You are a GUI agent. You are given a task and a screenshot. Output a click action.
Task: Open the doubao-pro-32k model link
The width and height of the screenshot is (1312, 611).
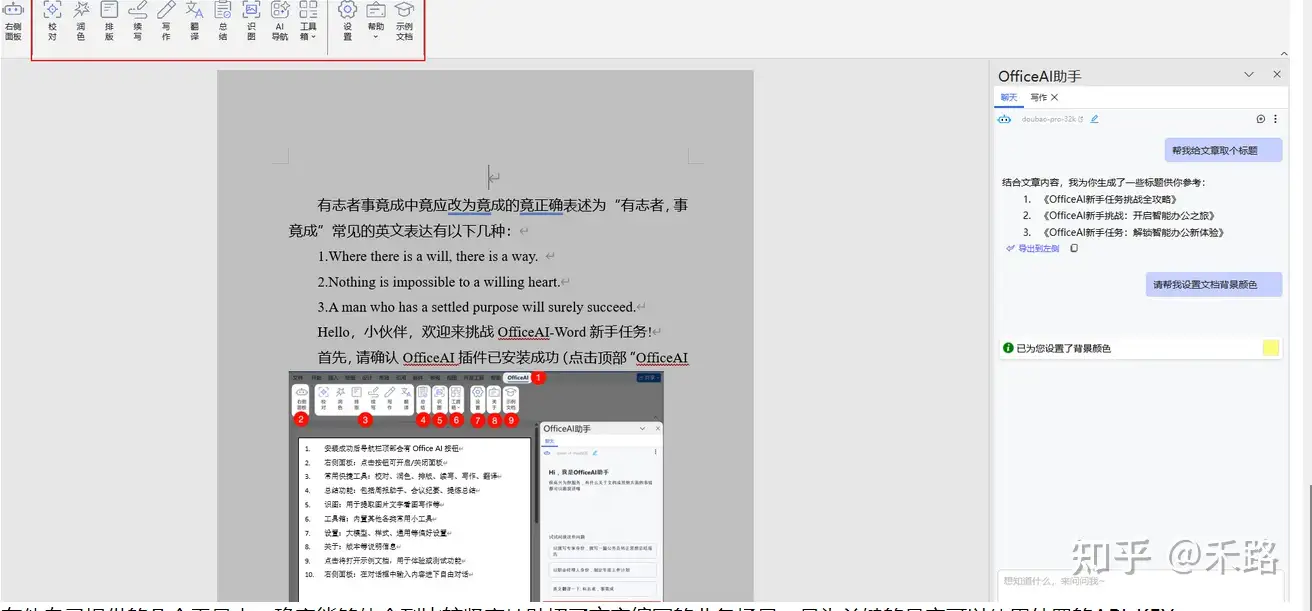[x=1052, y=119]
